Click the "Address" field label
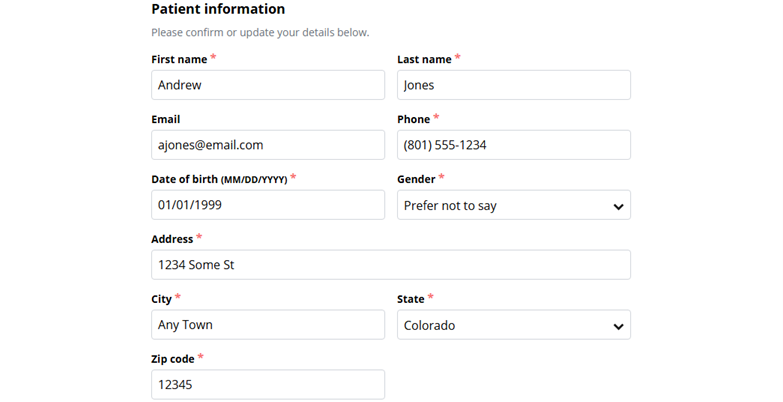Viewport: 783px width, 402px height. 172,239
